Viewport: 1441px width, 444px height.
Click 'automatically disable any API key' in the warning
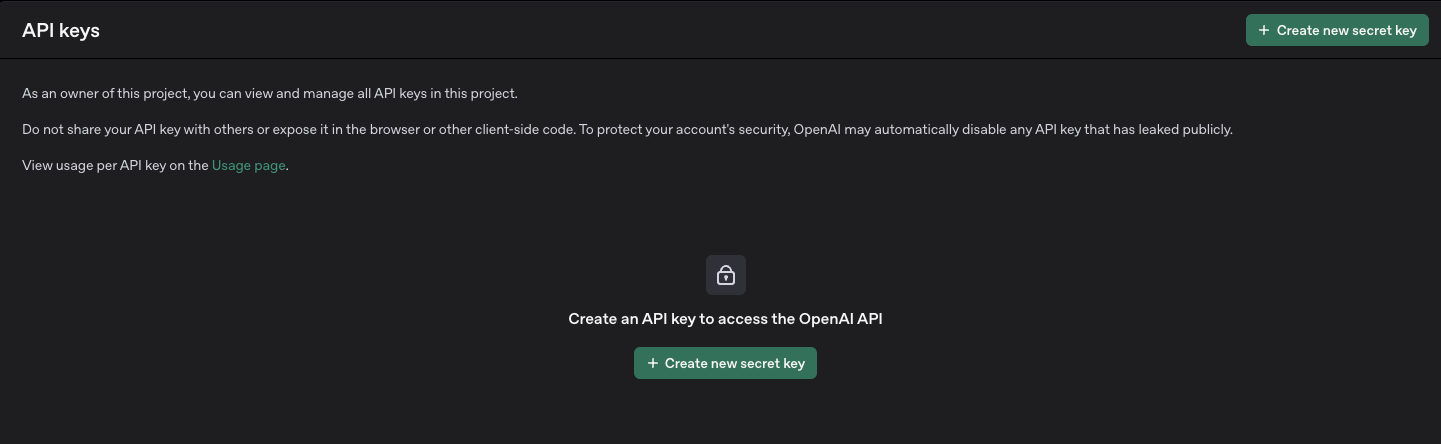pyautogui.click(x=976, y=129)
